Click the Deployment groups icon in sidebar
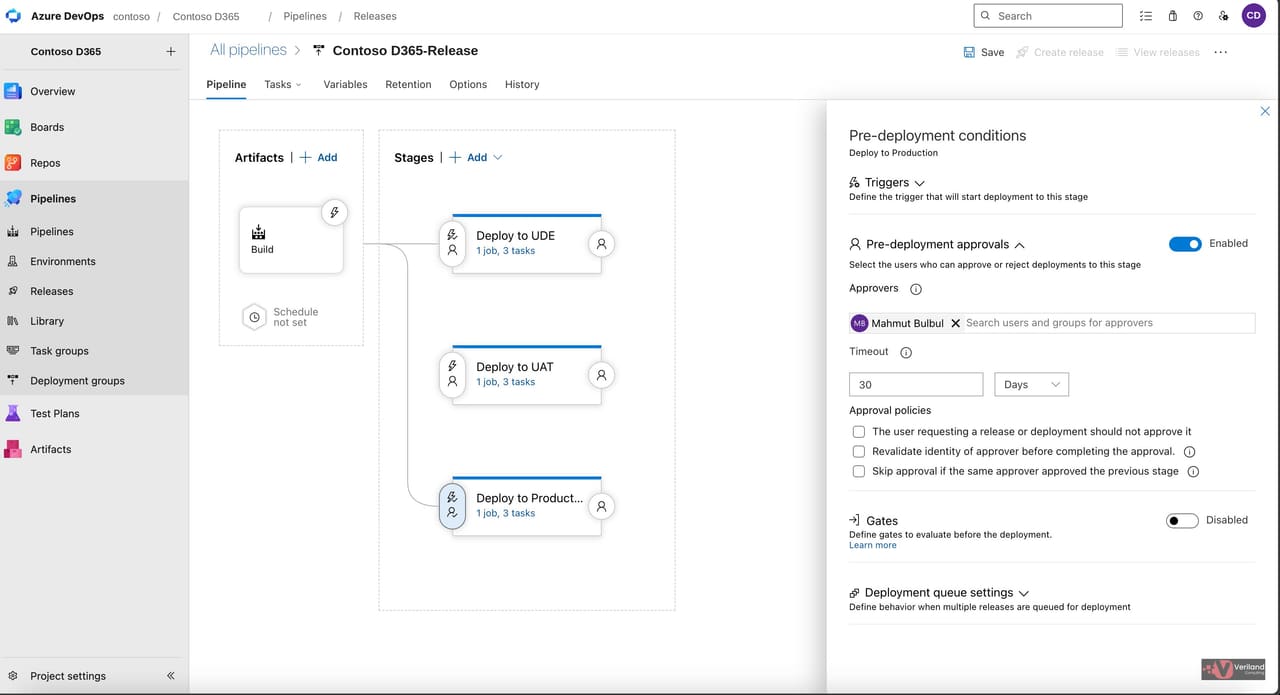 pos(13,381)
